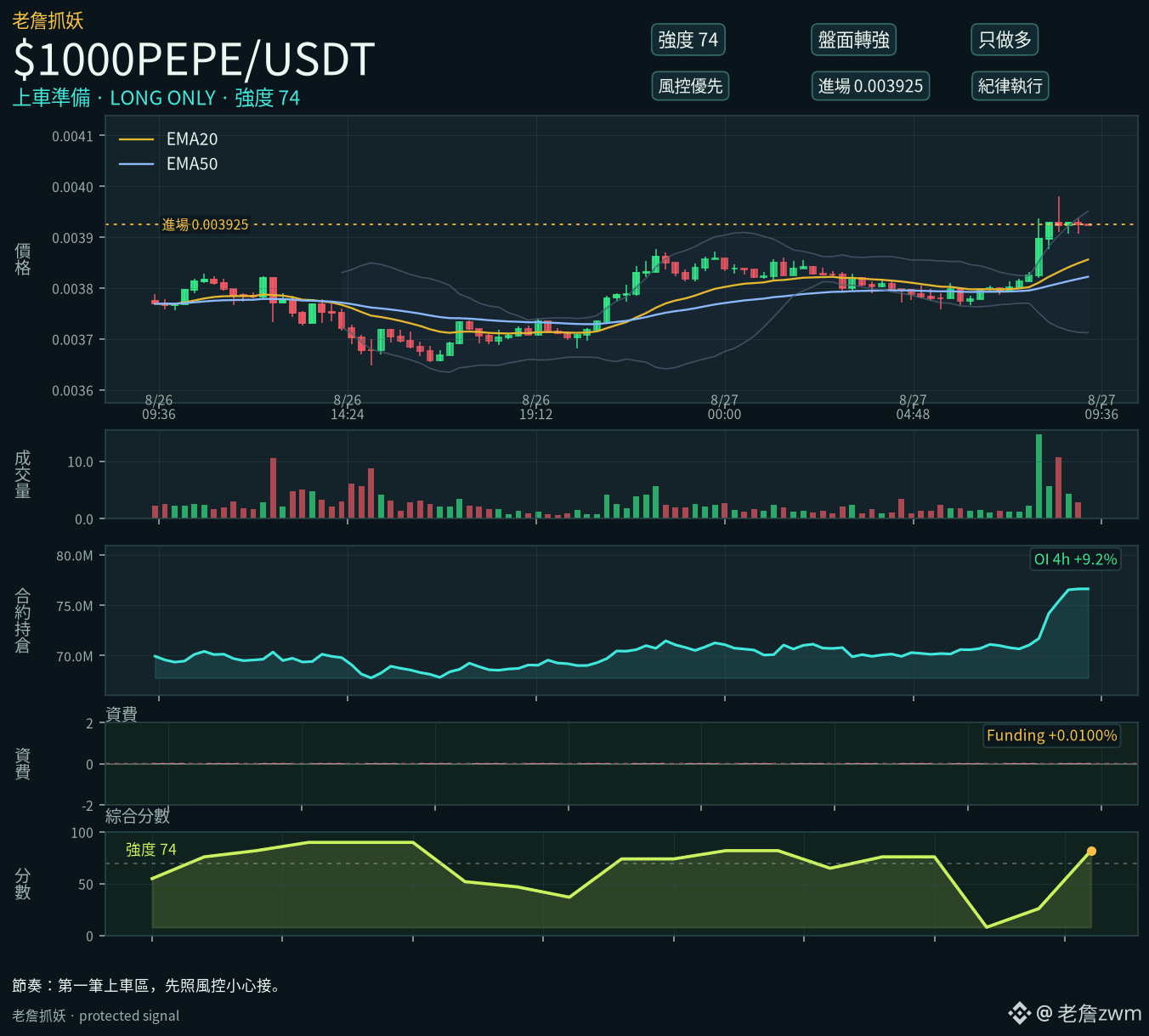
Task: Click the orange endpoint dot on score line
Action: [1091, 851]
